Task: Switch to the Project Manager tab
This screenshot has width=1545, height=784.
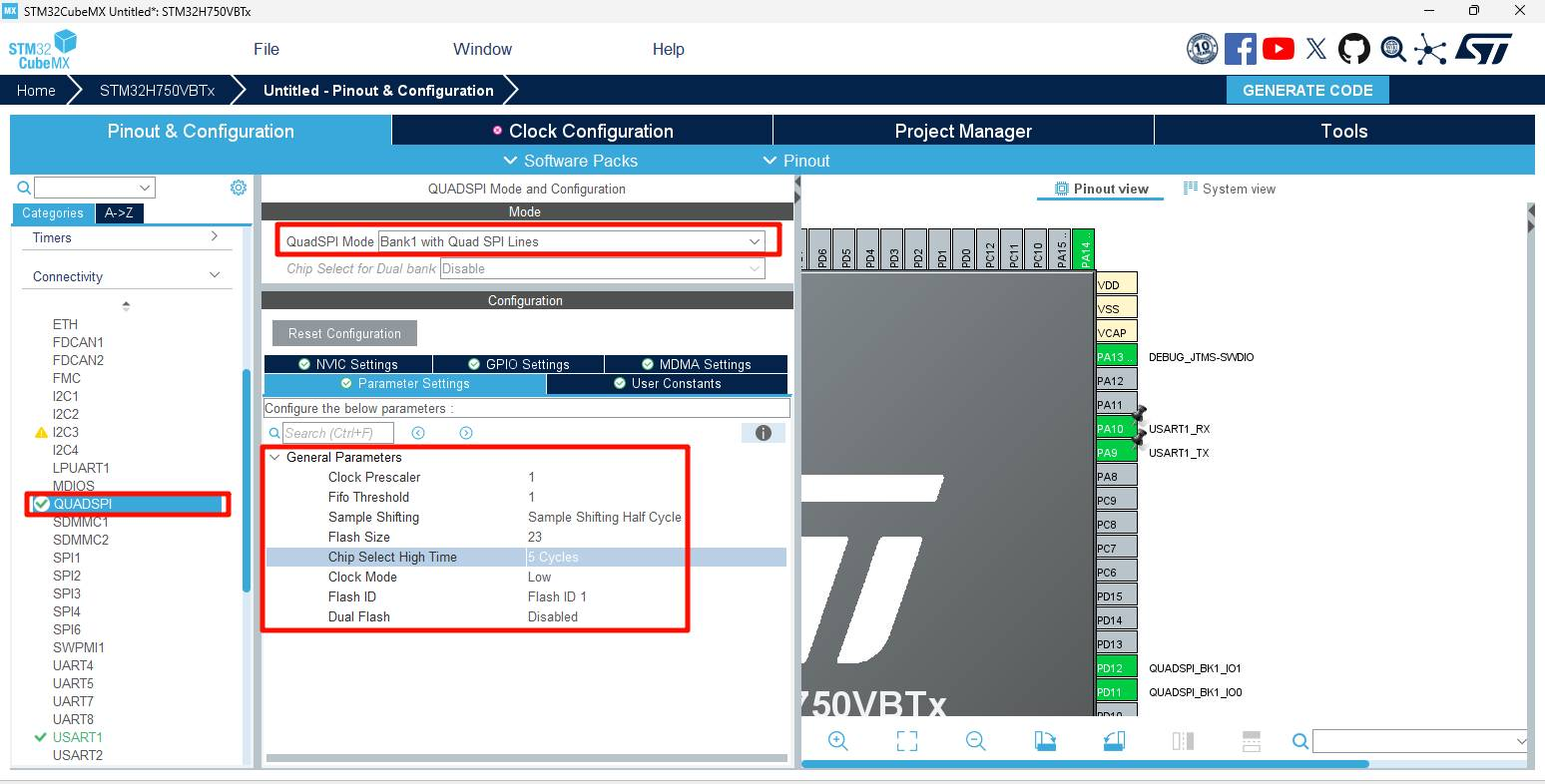Action: point(963,131)
